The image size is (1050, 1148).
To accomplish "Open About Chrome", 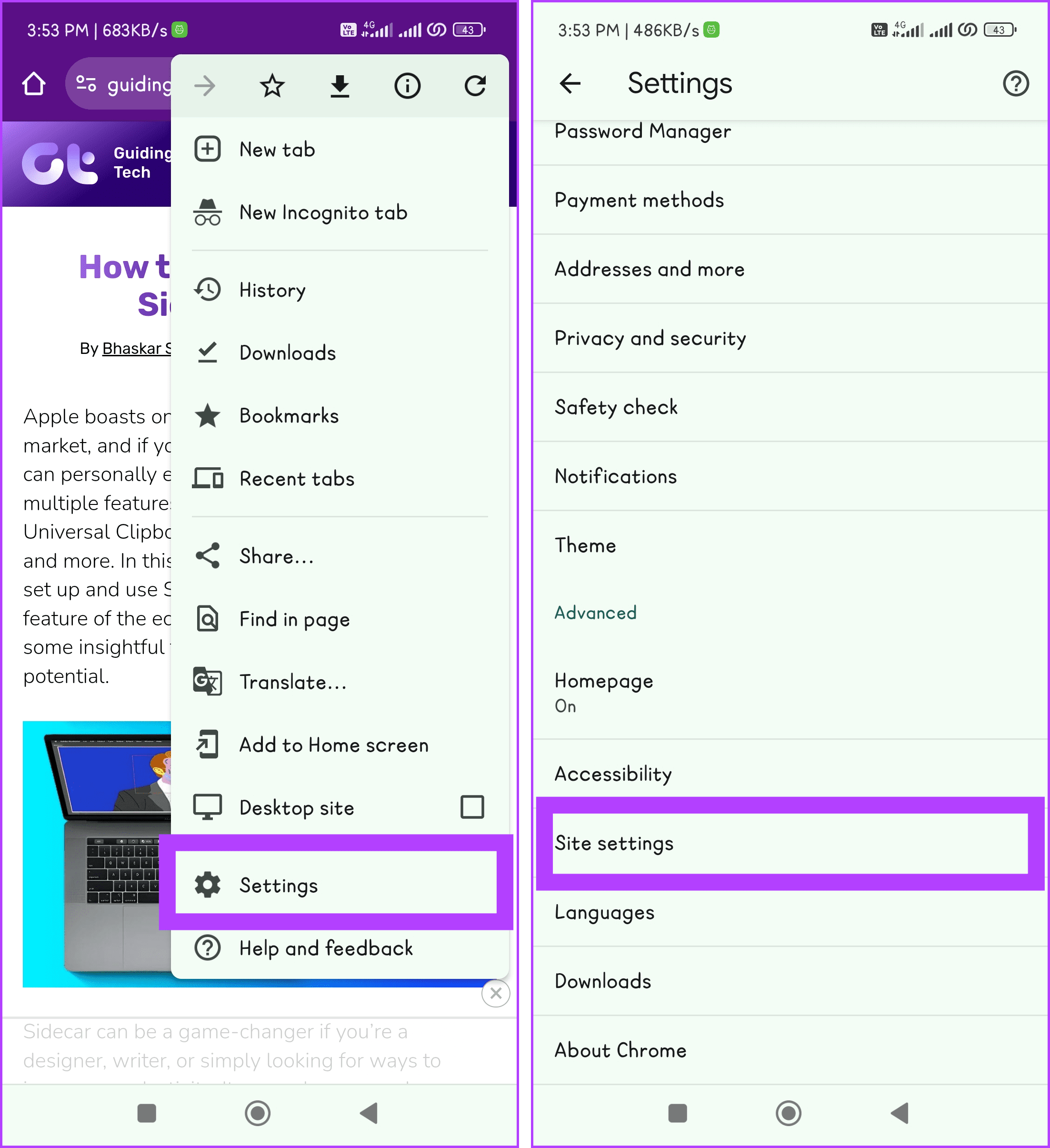I will point(791,1050).
